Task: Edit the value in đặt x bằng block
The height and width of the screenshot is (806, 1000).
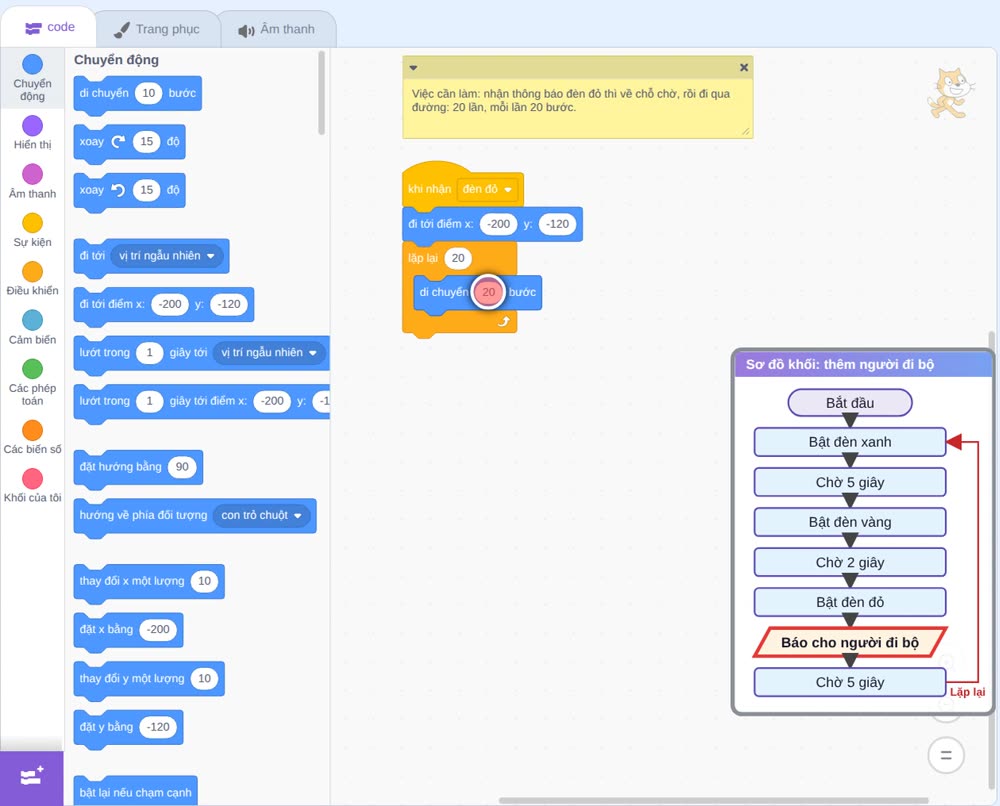Action: (x=158, y=629)
